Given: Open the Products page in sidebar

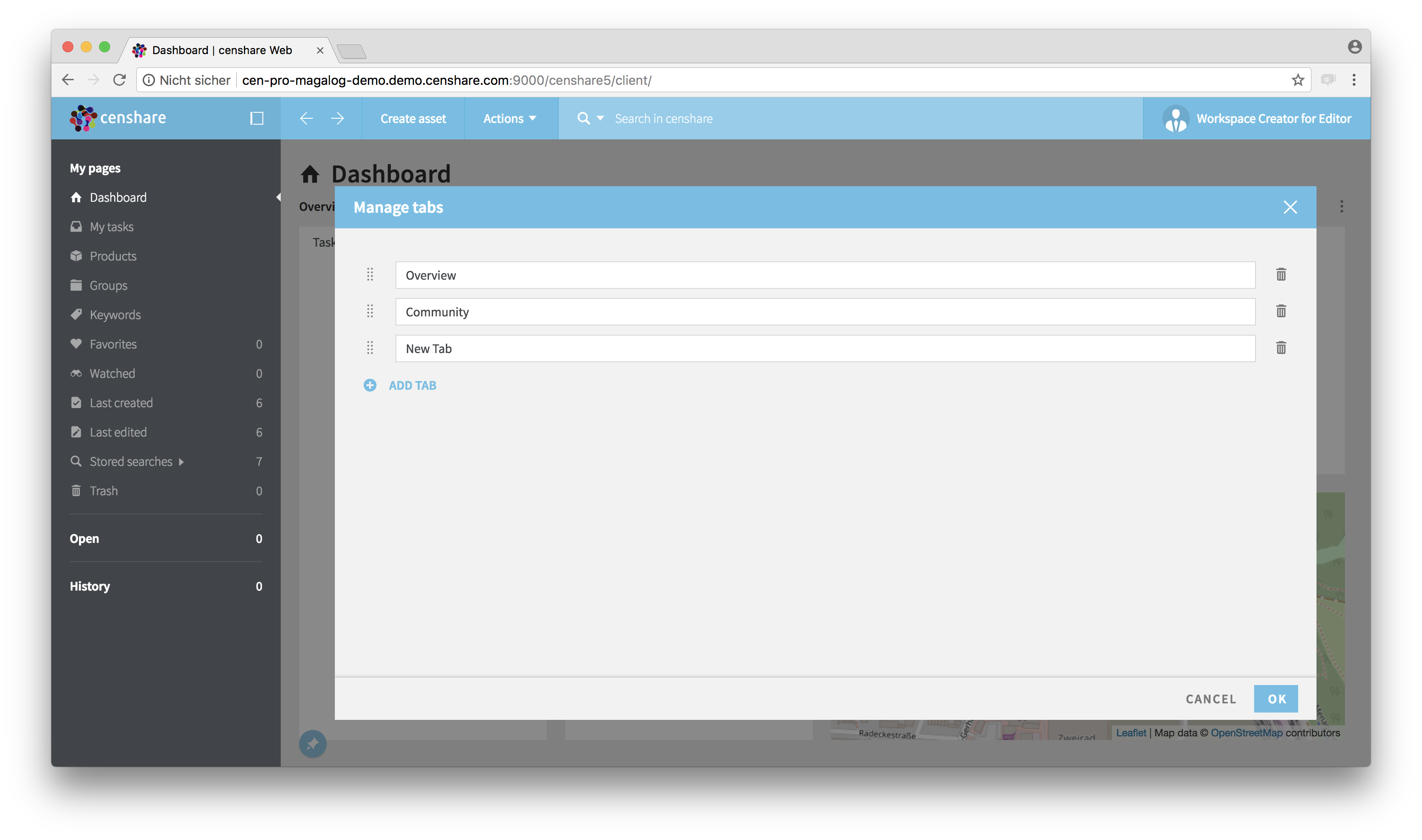Looking at the screenshot, I should 113,256.
